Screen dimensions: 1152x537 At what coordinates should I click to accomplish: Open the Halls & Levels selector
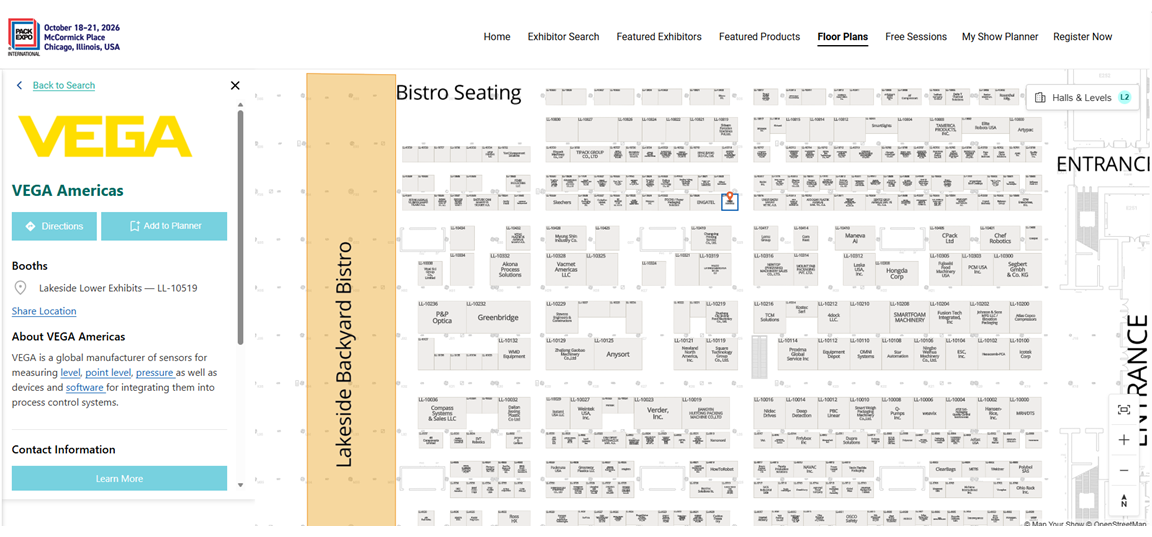pyautogui.click(x=1081, y=98)
